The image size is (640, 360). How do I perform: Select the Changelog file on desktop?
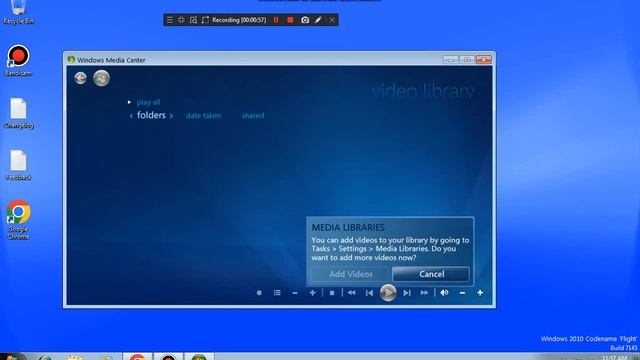[x=18, y=113]
